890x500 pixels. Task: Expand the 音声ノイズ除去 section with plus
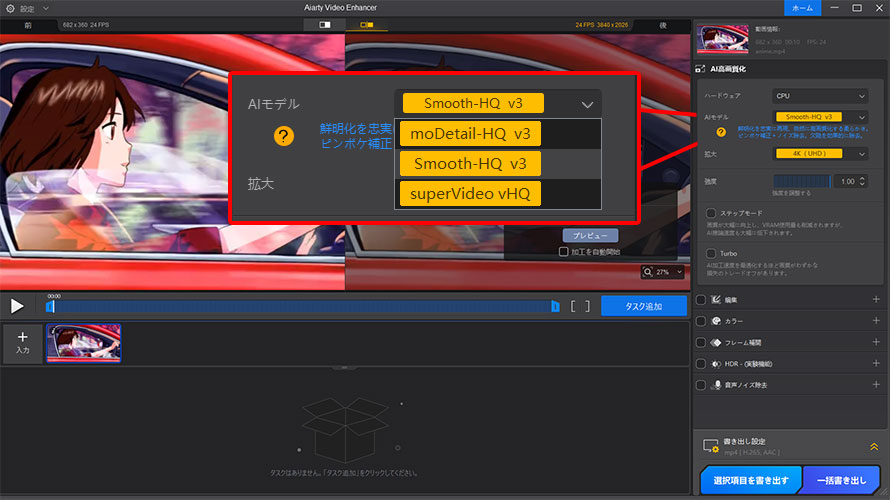(x=876, y=385)
